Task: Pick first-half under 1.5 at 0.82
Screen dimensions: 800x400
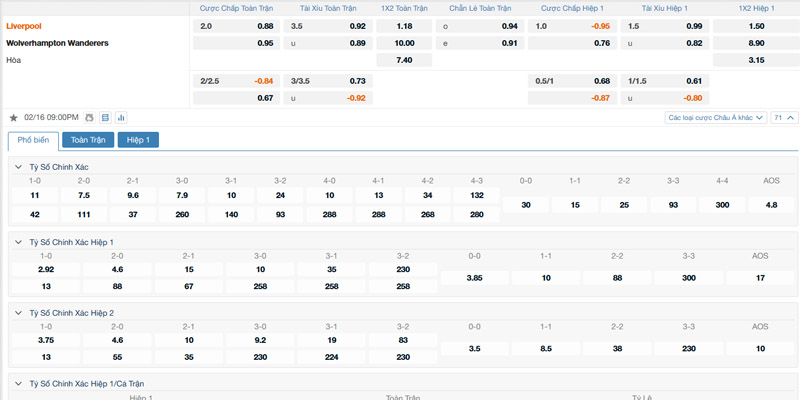Action: (665, 43)
